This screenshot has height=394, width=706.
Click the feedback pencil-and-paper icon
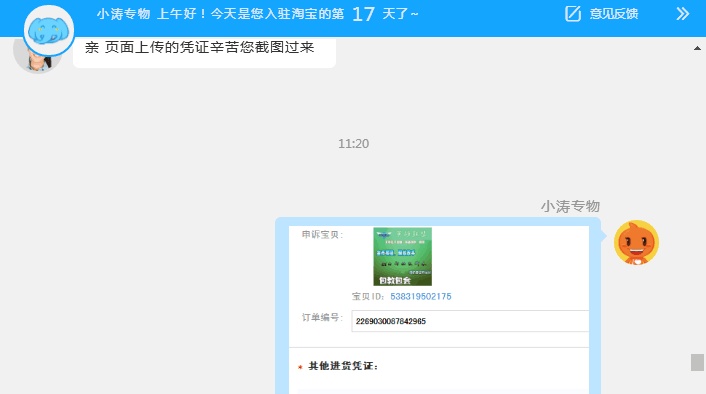(x=573, y=14)
